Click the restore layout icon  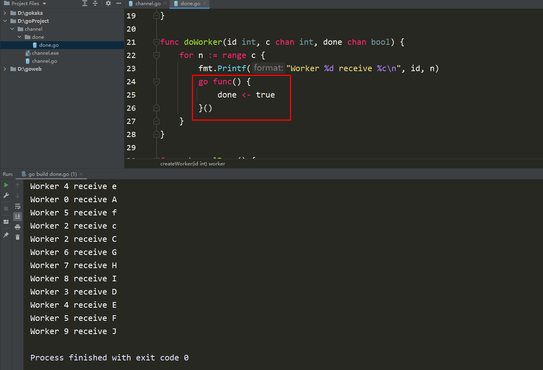[6, 222]
